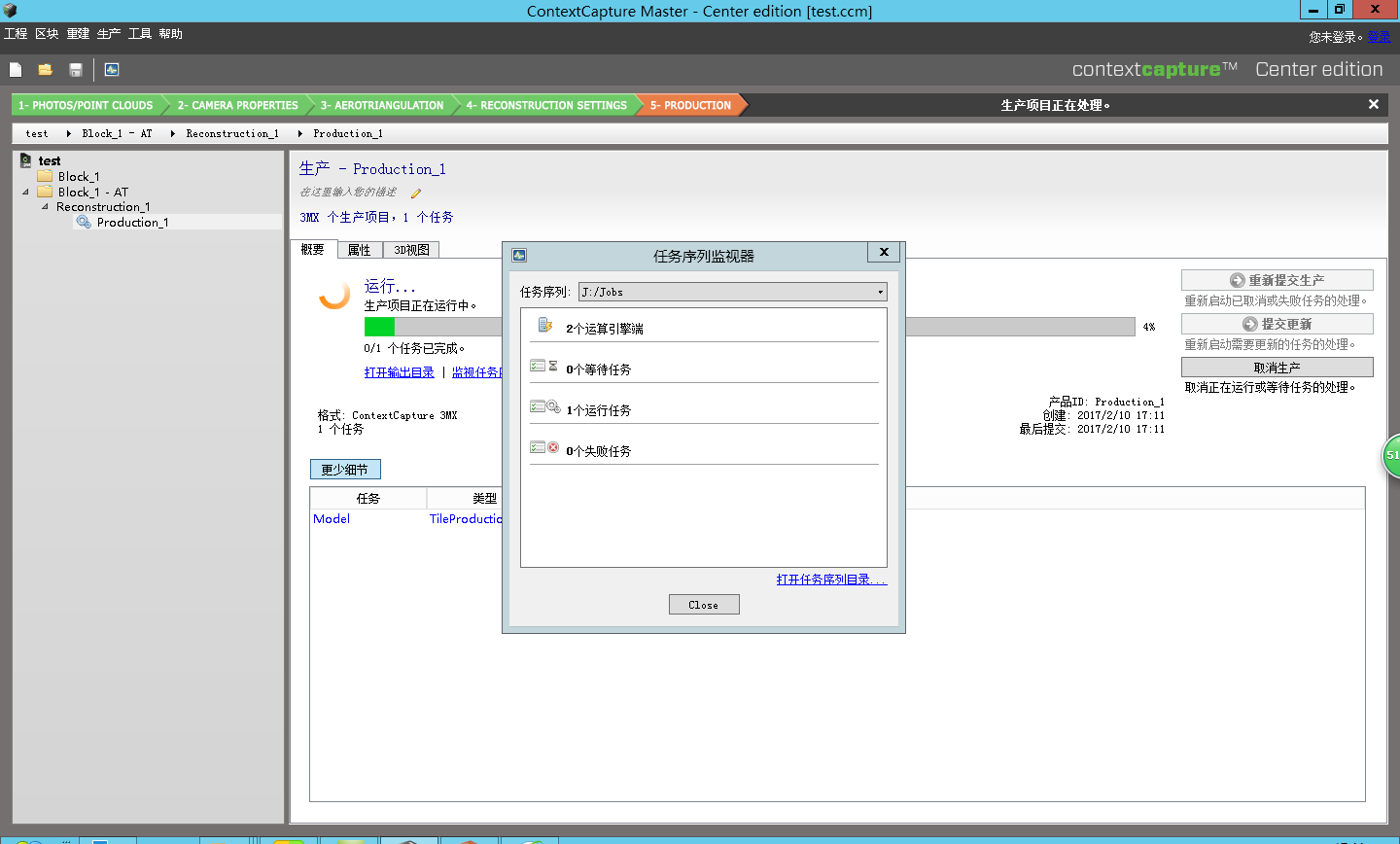Viewport: 1400px width, 844px height.
Task: Click breadcrumb arrow before Block_1 - AT
Action: (68, 133)
